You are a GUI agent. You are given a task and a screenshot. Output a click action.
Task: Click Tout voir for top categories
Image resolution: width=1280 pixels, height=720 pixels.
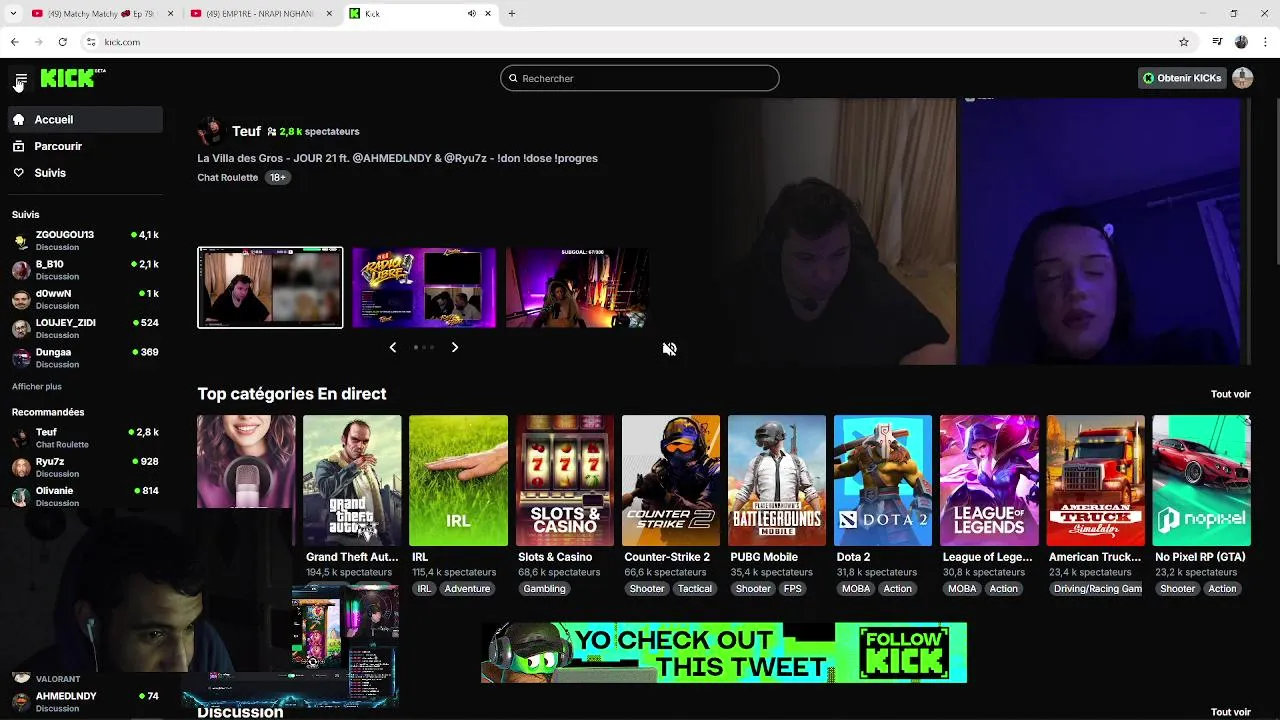(1230, 394)
